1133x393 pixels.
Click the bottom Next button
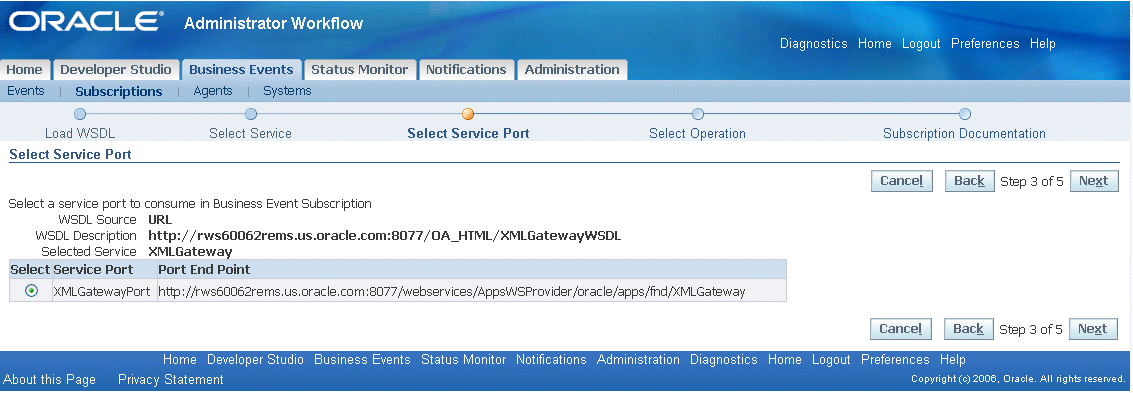[1093, 329]
